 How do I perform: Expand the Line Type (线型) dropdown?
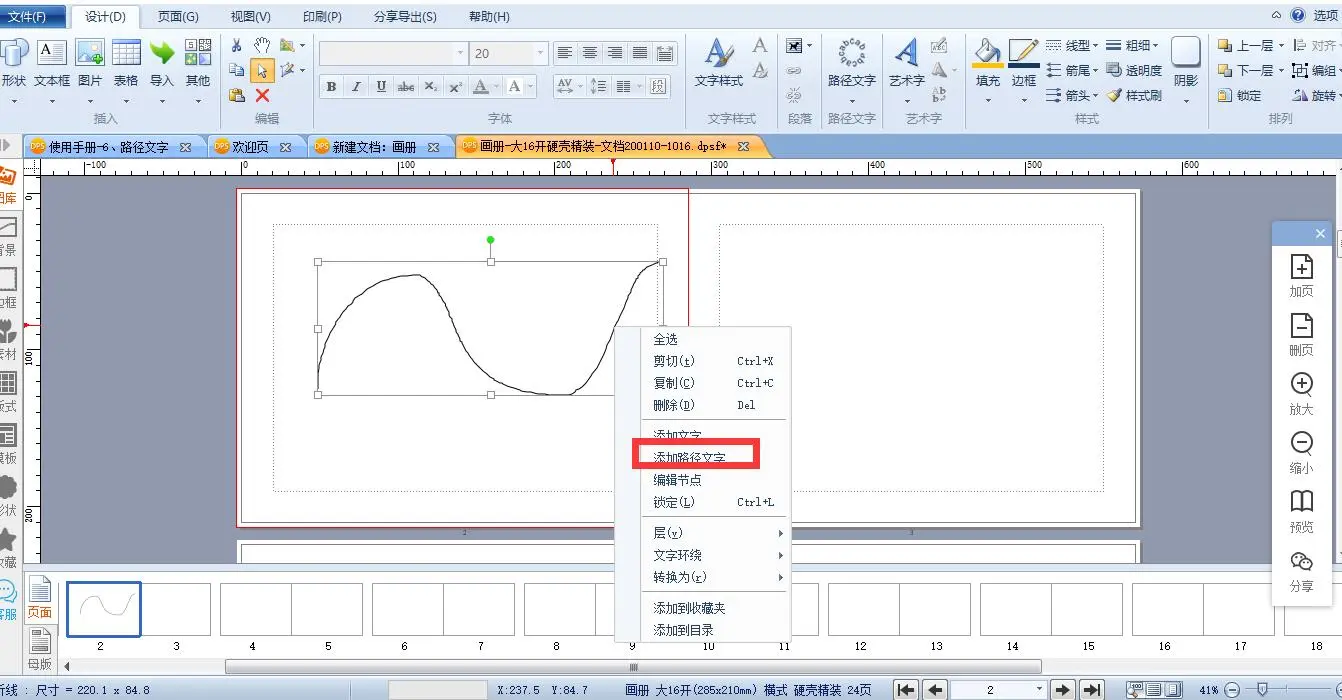click(1095, 45)
